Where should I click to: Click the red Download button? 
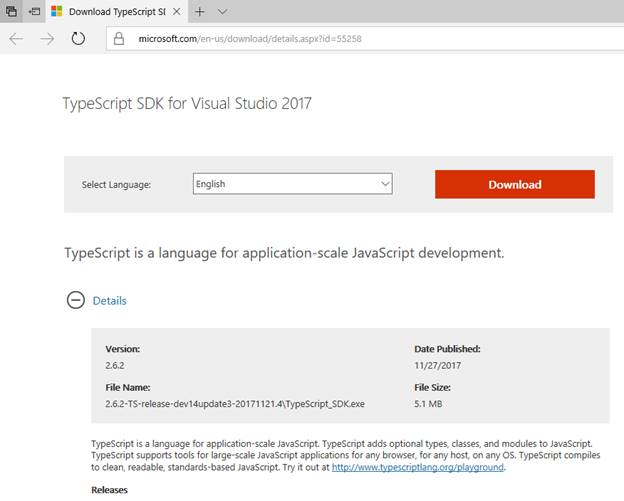(x=514, y=184)
